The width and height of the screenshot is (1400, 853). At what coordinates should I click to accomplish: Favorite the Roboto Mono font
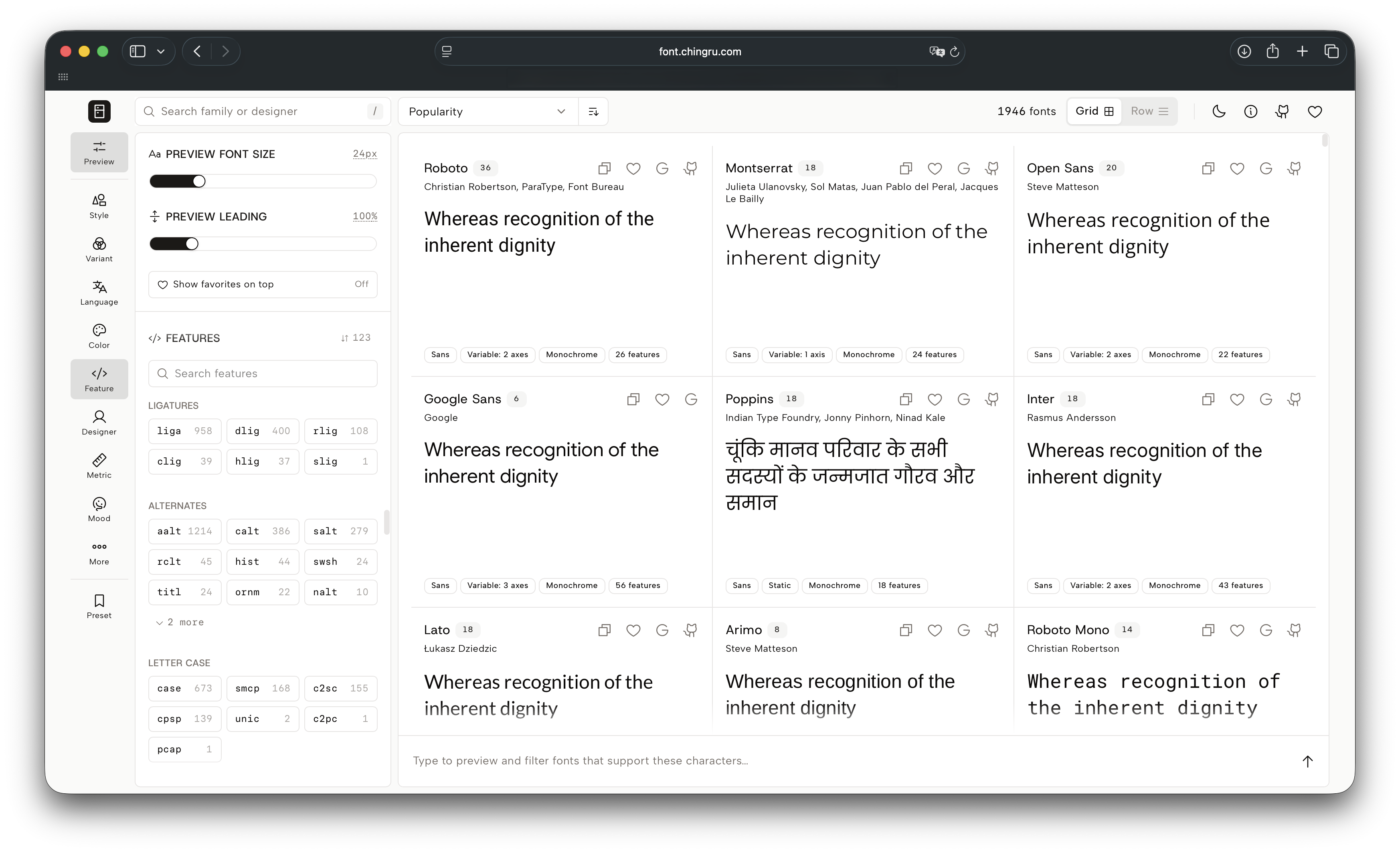tap(1237, 630)
